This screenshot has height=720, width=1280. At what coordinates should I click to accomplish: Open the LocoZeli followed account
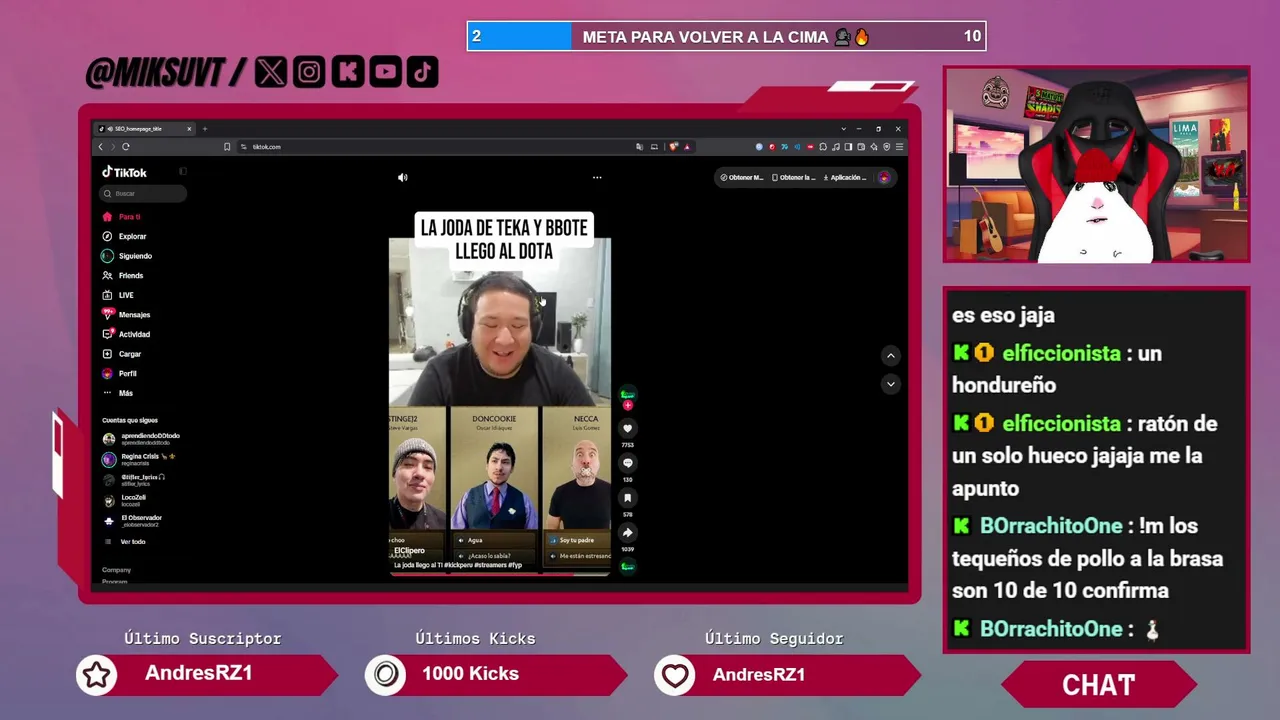(x=125, y=500)
